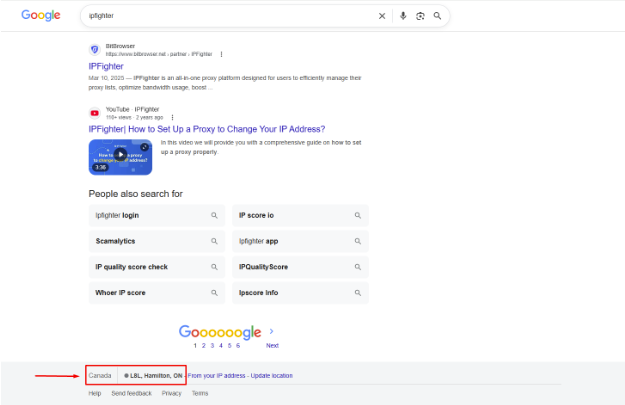Click the bitbrowser.net URL breadcrumb text
Viewport: 625px width, 405px height.
[x=159, y=54]
